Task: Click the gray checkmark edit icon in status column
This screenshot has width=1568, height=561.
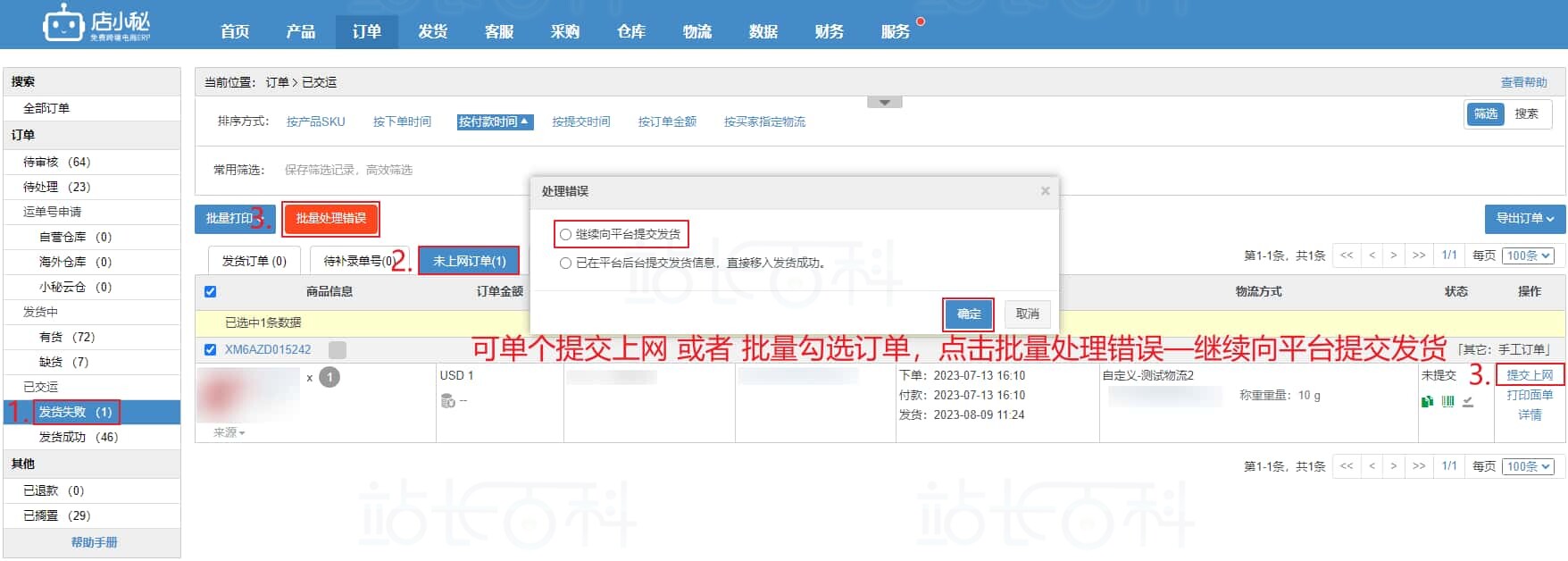Action: pyautogui.click(x=1468, y=402)
